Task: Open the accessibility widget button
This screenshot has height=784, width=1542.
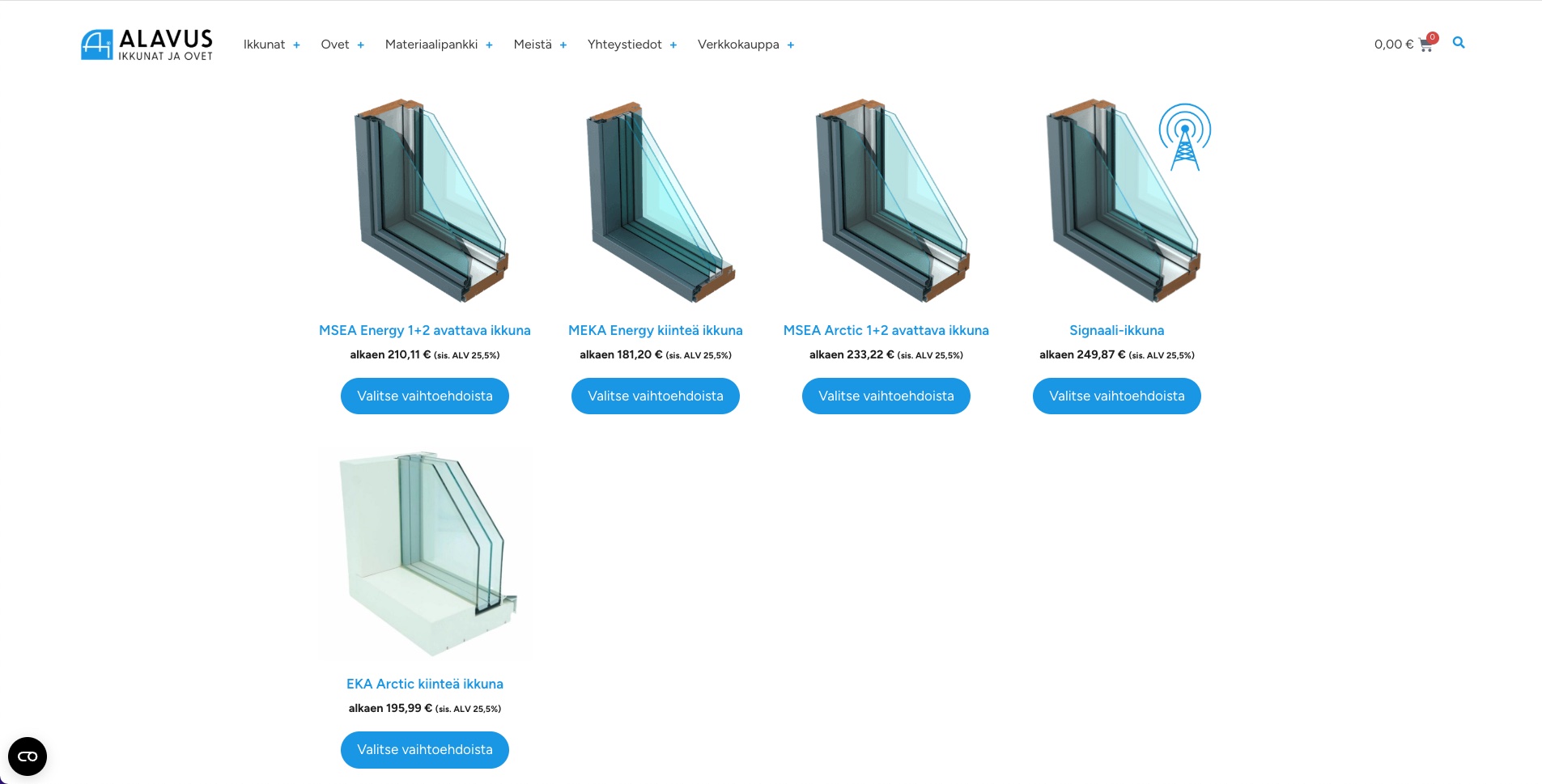Action: pos(28,756)
